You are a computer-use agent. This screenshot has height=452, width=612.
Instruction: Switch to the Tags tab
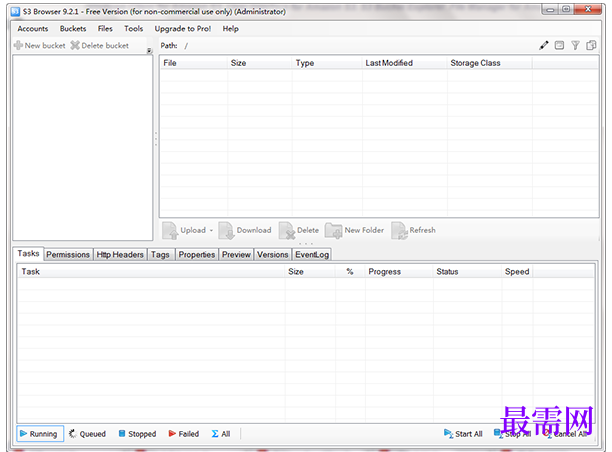160,254
